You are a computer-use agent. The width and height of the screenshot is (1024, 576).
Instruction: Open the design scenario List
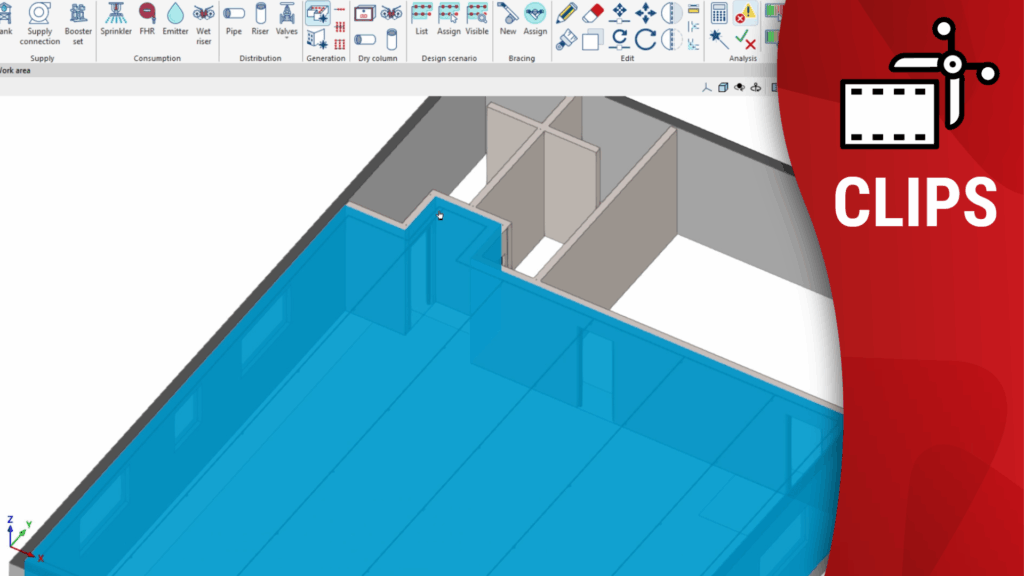coord(421,19)
